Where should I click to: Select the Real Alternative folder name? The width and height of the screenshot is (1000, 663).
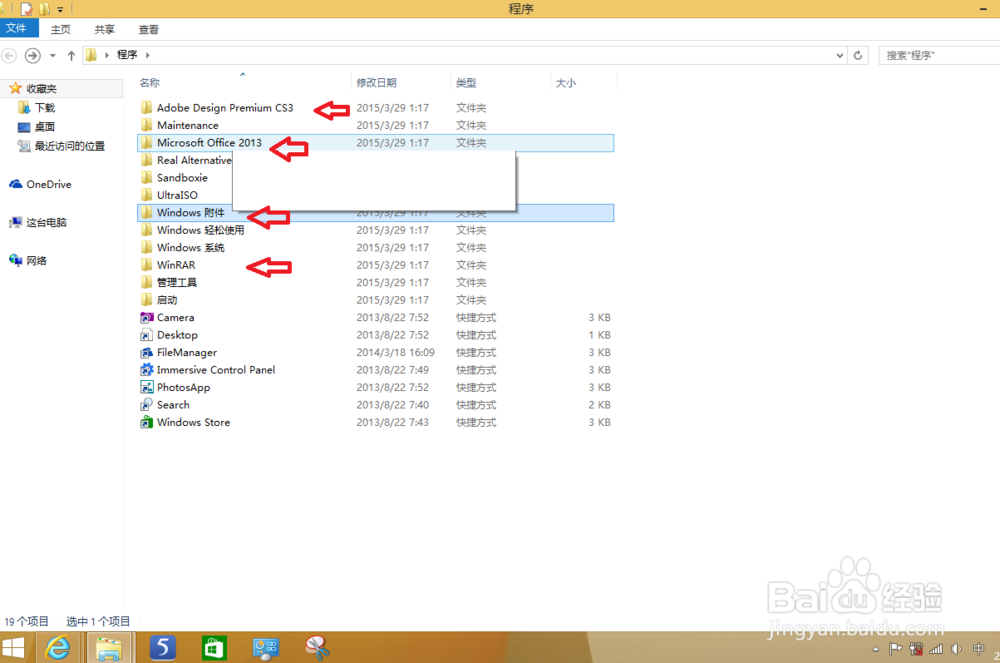tap(194, 160)
